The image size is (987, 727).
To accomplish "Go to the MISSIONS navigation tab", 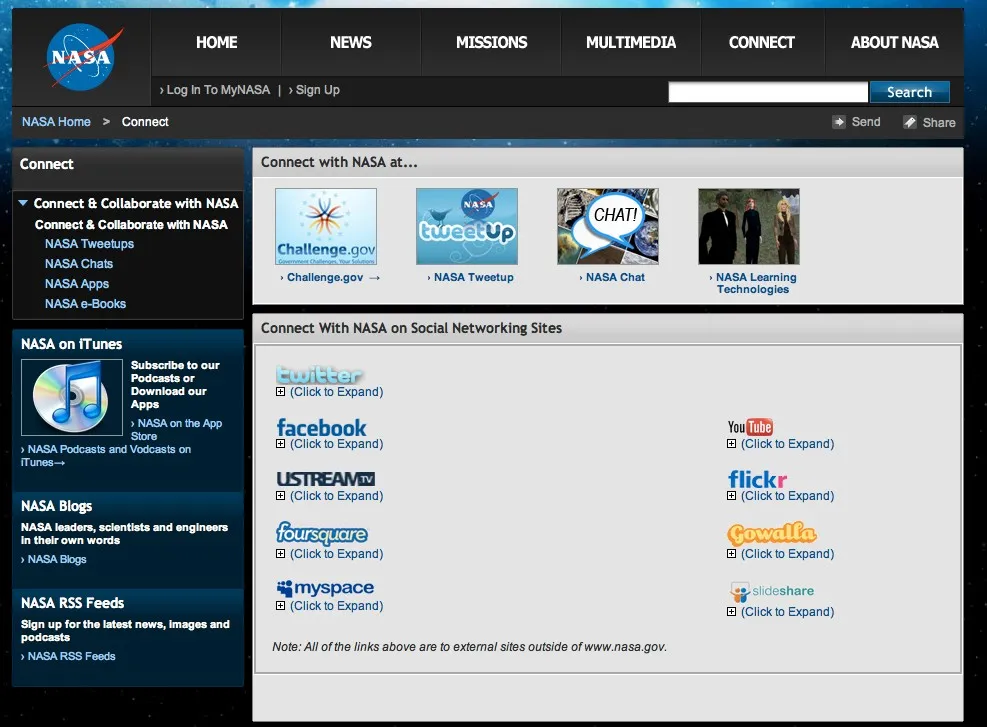I will click(x=492, y=42).
